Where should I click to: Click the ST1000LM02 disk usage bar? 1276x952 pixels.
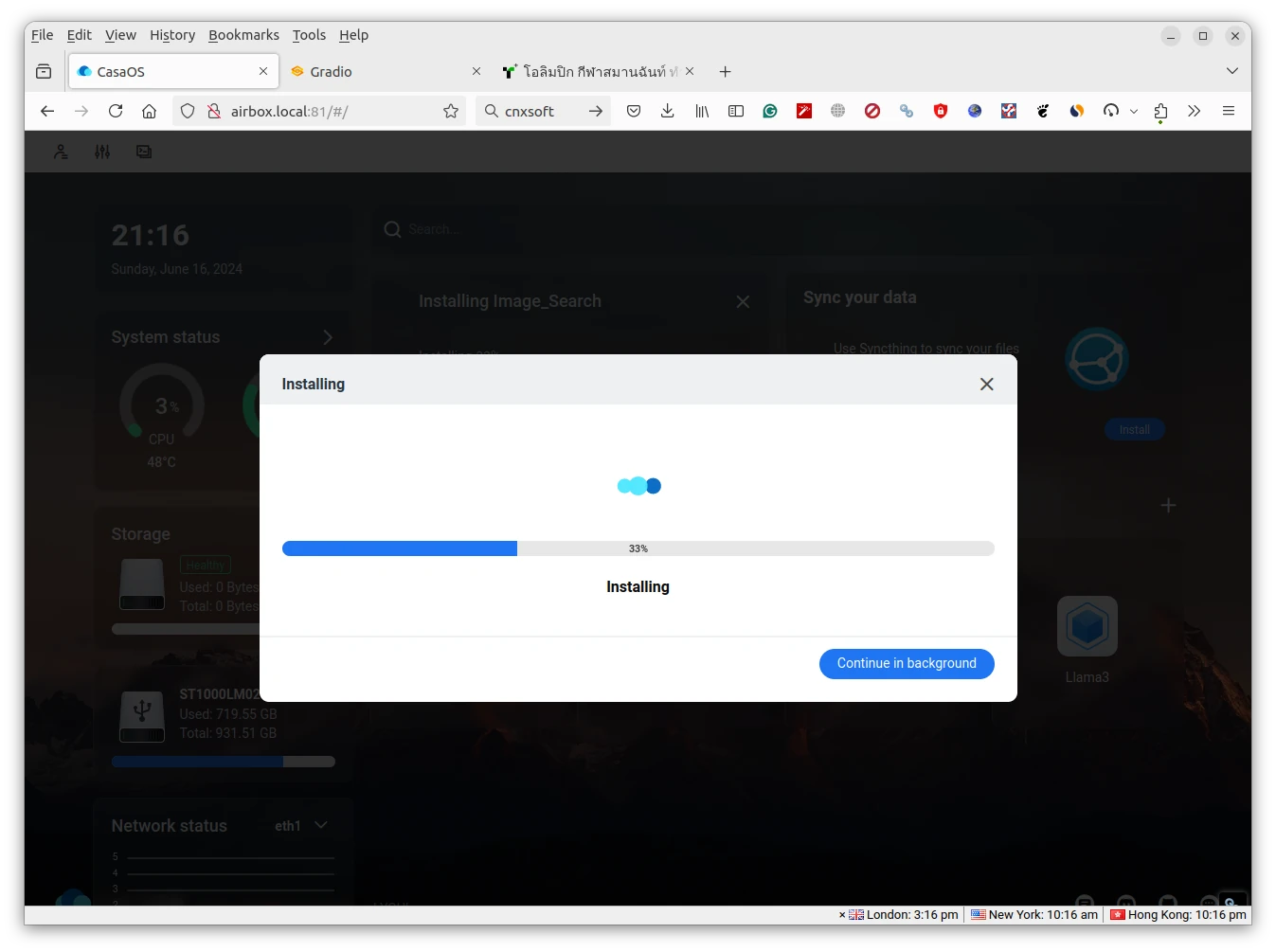click(224, 762)
